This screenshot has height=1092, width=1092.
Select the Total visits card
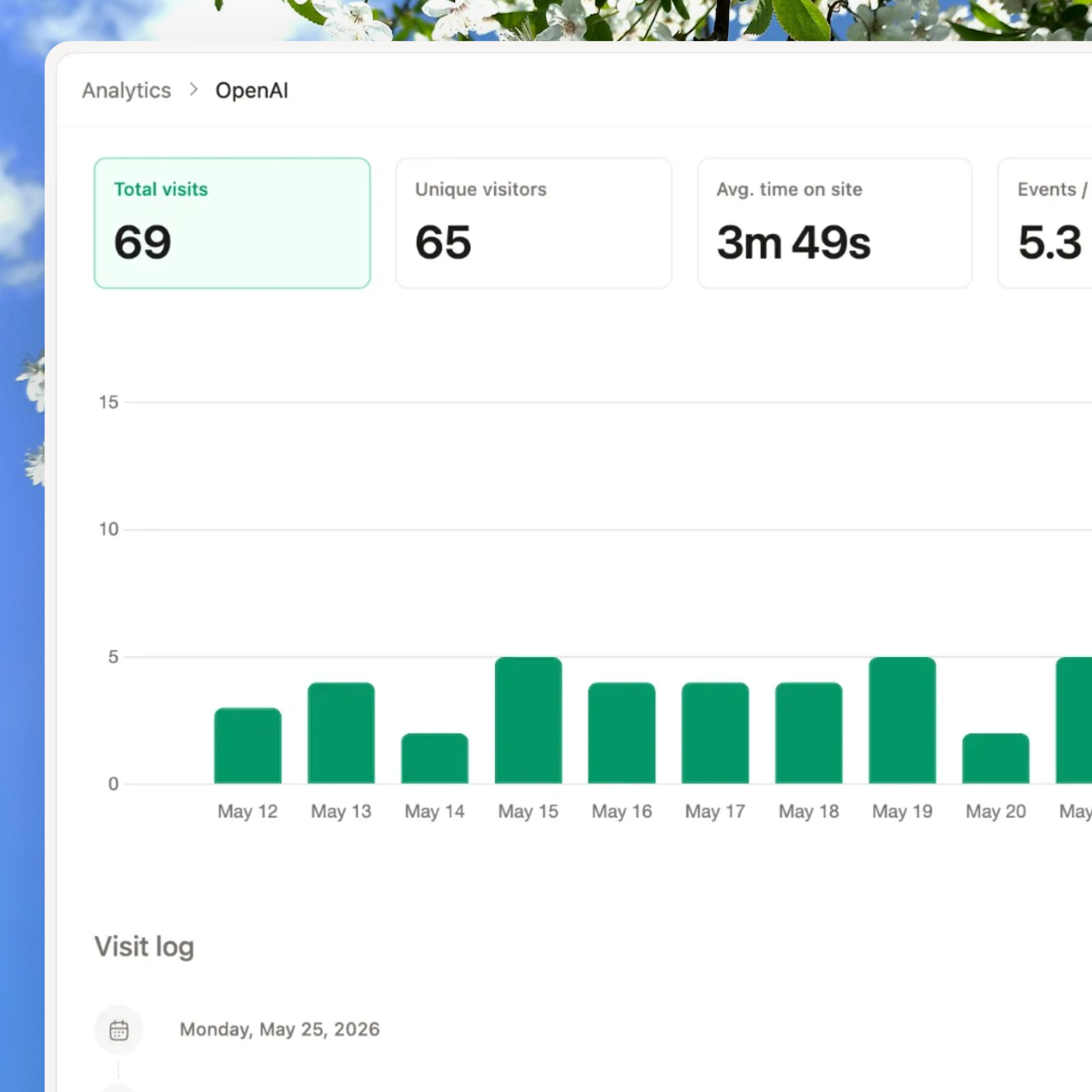click(232, 223)
